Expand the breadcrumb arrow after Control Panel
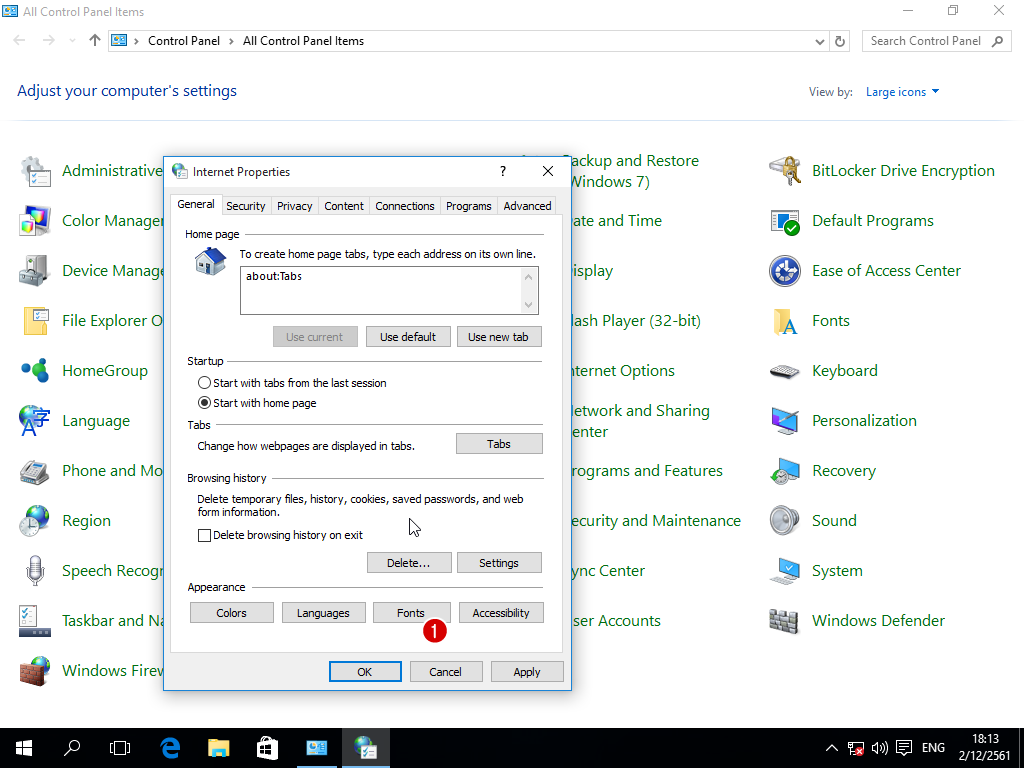 pyautogui.click(x=231, y=41)
